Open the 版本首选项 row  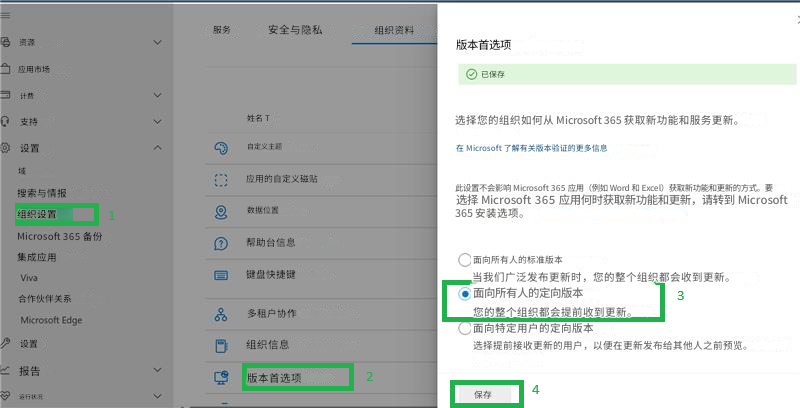point(321,377)
